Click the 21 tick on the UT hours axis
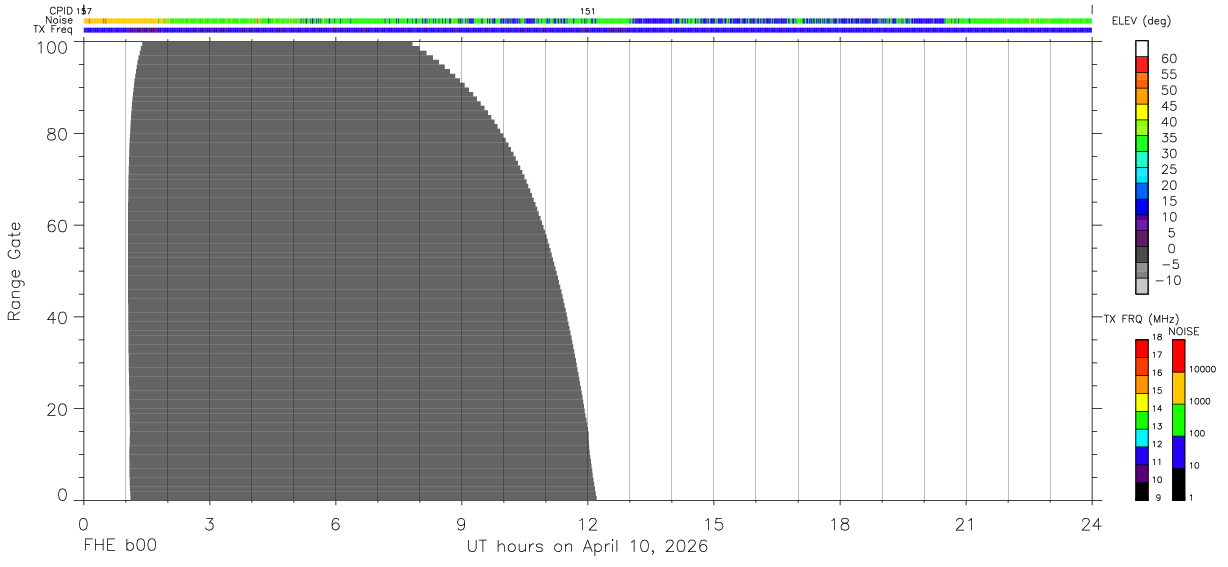The image size is (1228, 567). pos(965,523)
